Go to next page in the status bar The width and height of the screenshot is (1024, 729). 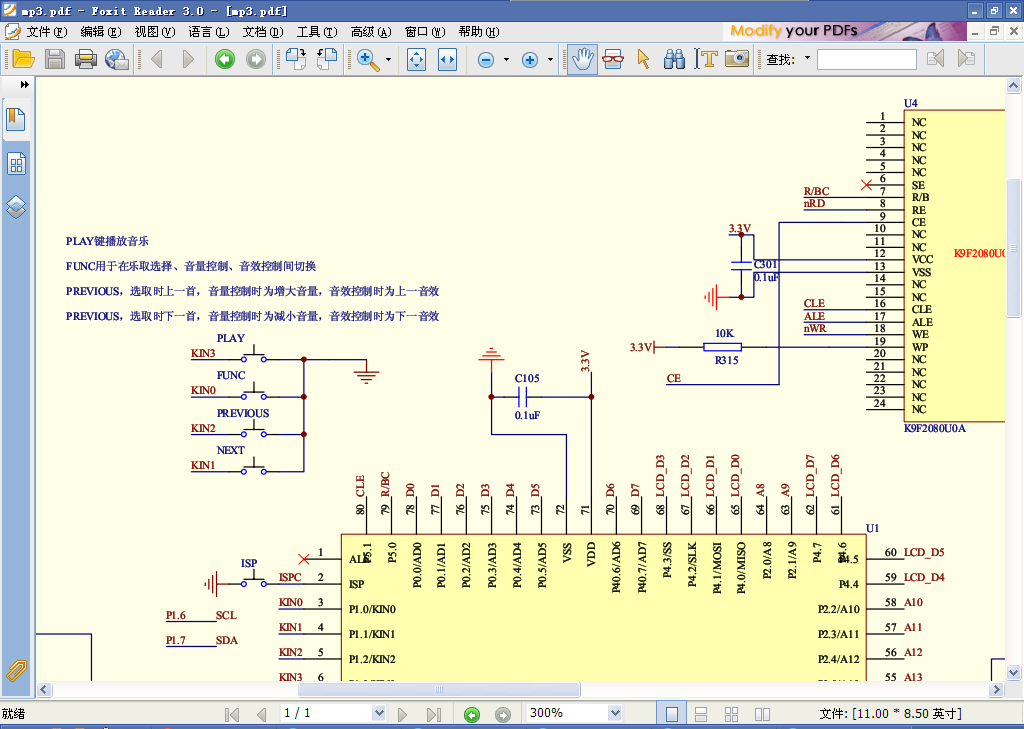403,714
